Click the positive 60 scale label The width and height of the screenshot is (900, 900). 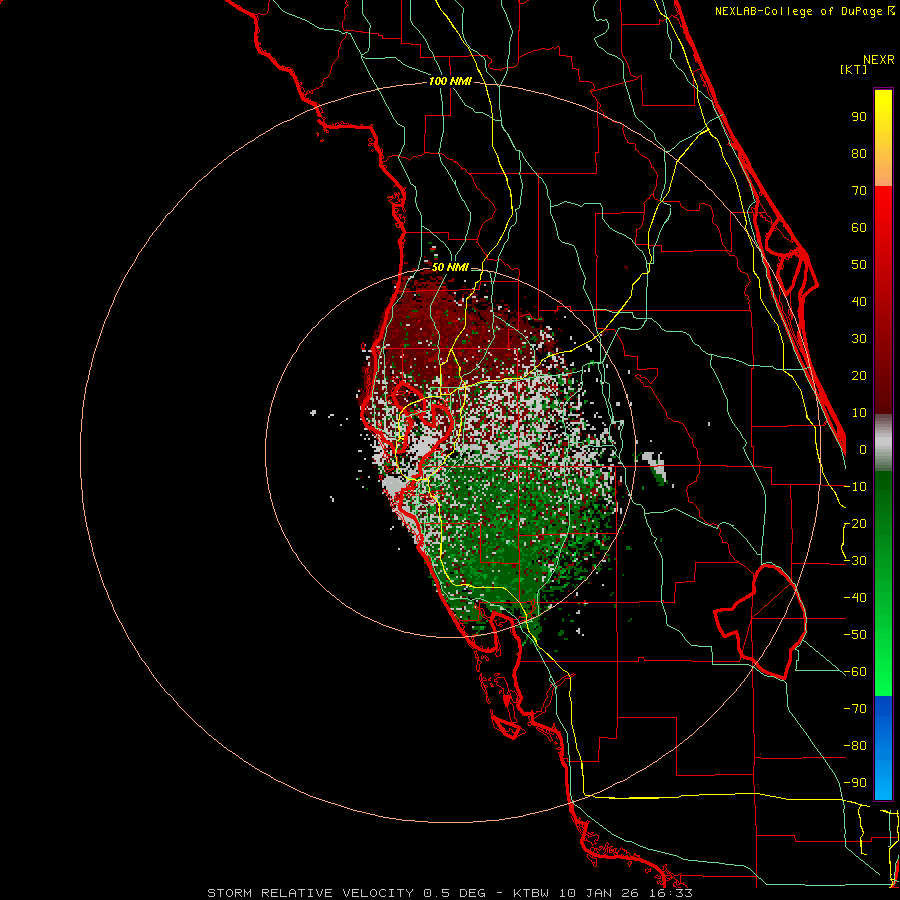coord(859,228)
